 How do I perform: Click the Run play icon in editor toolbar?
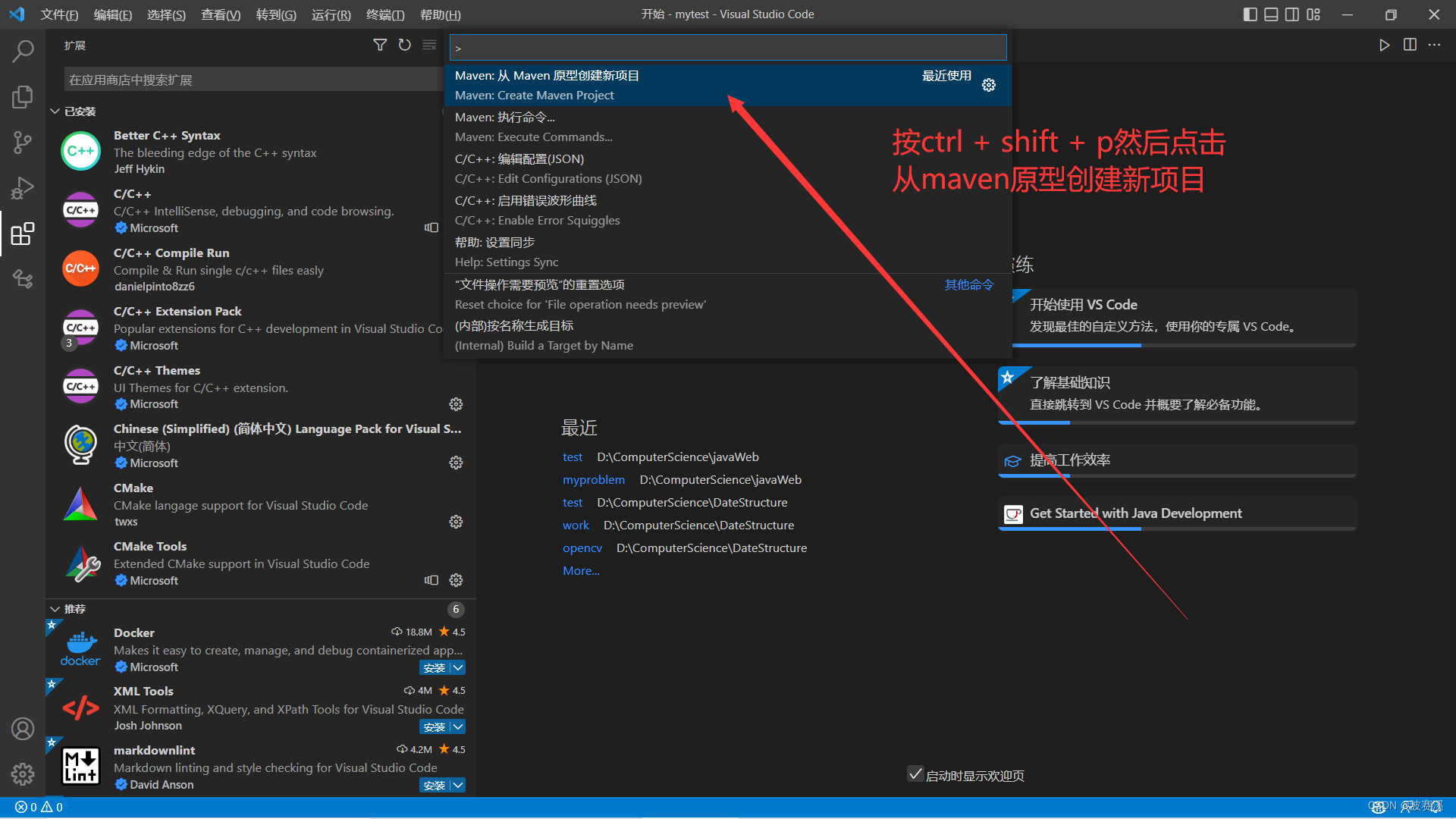tap(1384, 45)
